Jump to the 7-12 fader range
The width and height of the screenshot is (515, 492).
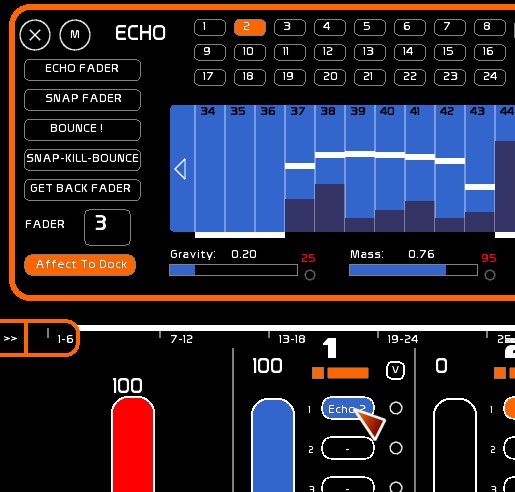[181, 339]
